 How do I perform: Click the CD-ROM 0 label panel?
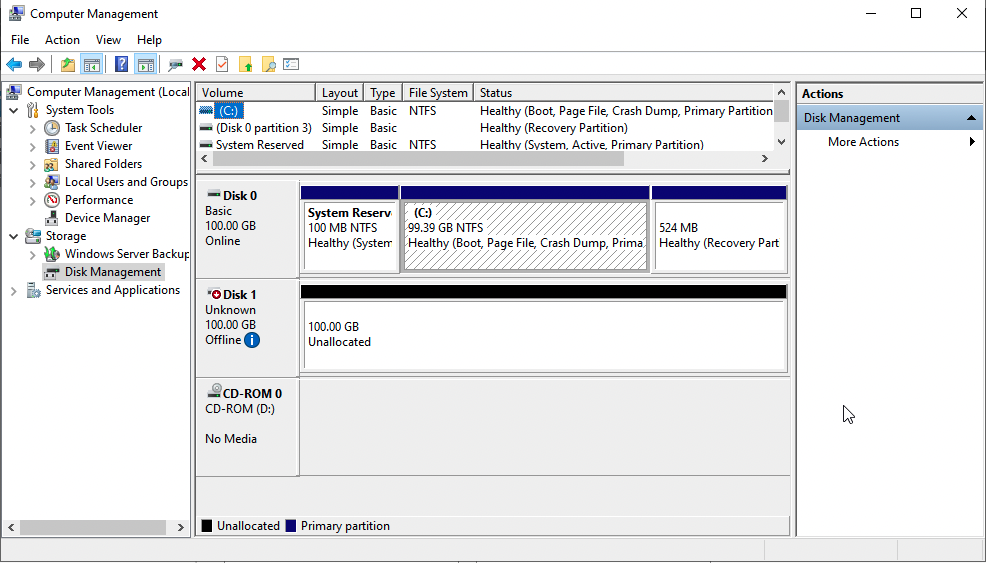247,426
